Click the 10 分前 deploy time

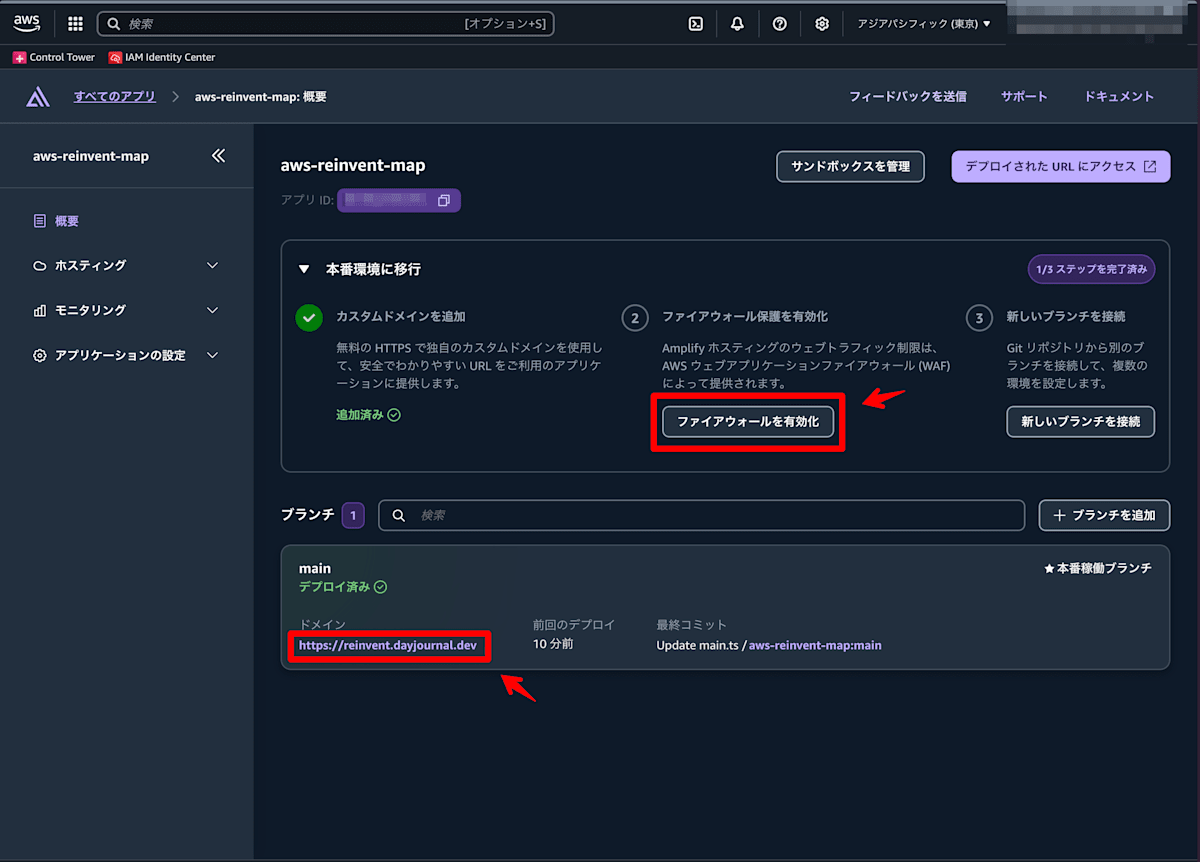coord(553,644)
